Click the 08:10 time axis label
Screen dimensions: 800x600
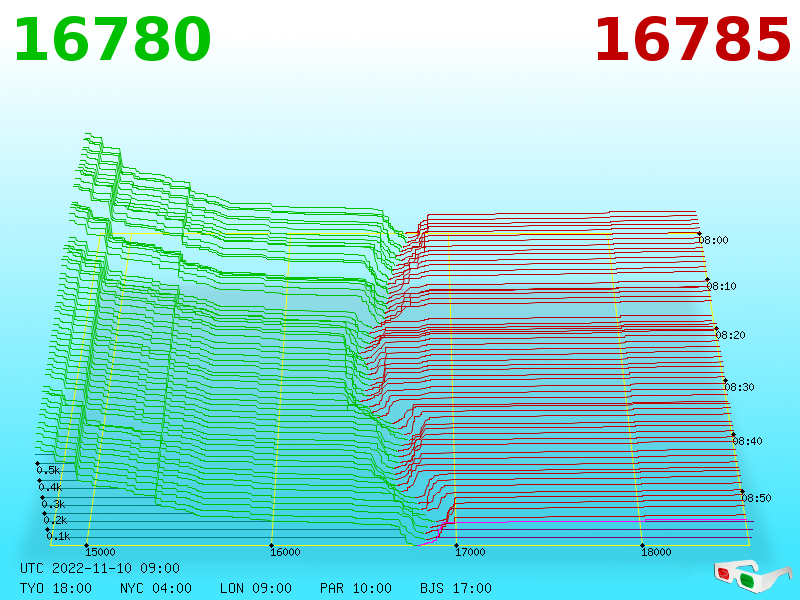click(x=721, y=286)
